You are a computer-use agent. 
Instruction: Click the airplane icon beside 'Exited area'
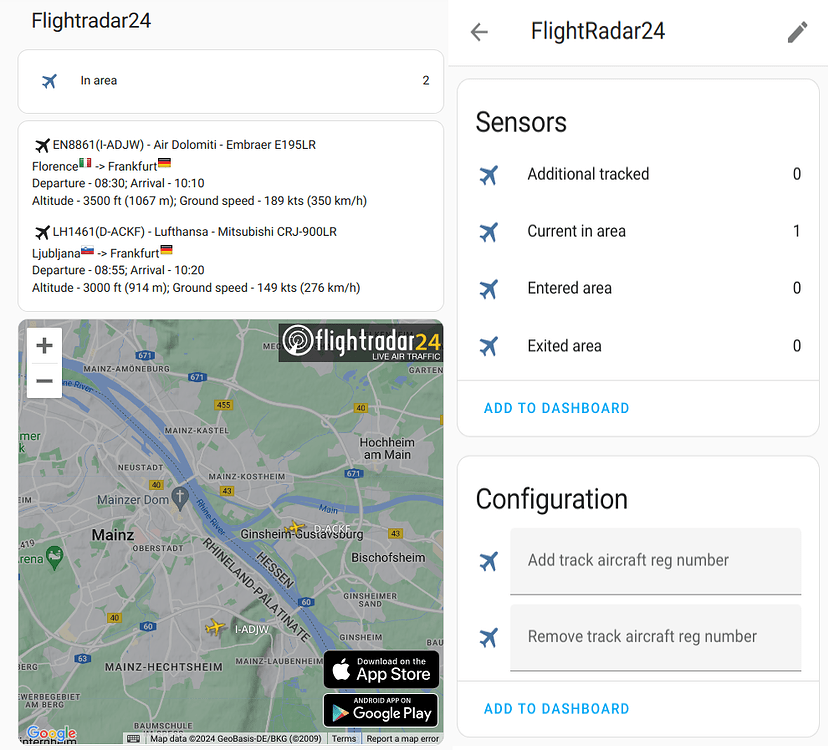coord(489,345)
